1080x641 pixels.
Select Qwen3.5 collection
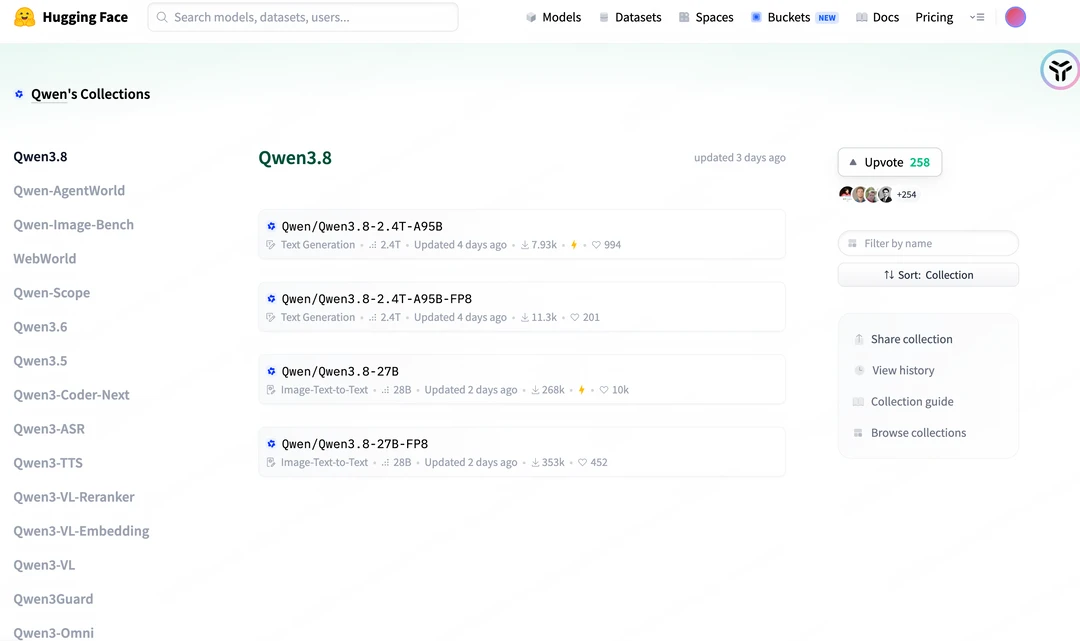pos(41,361)
